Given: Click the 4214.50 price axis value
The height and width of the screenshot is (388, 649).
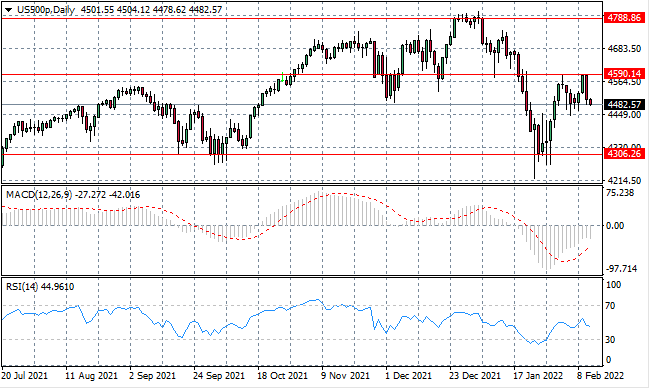Looking at the screenshot, I should point(624,181).
